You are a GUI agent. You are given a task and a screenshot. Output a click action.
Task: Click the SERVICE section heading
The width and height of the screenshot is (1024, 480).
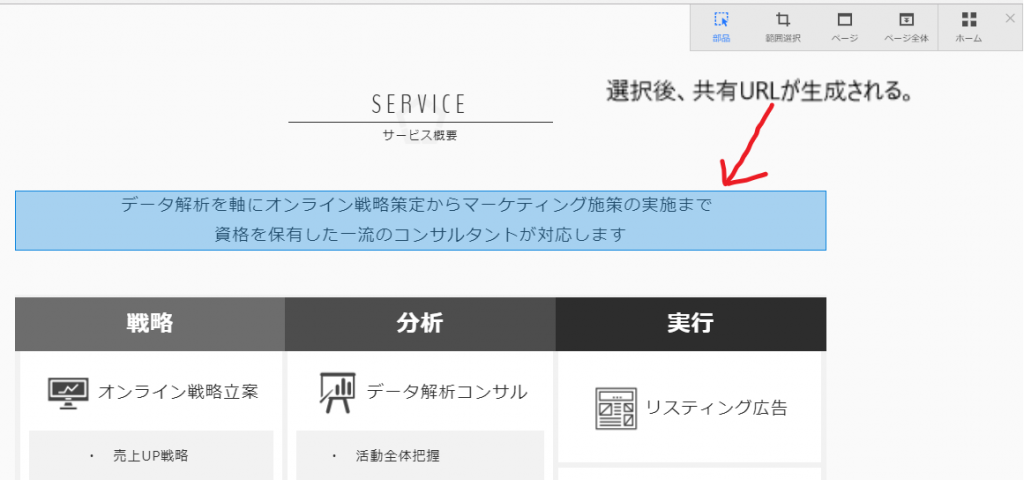[x=419, y=104]
